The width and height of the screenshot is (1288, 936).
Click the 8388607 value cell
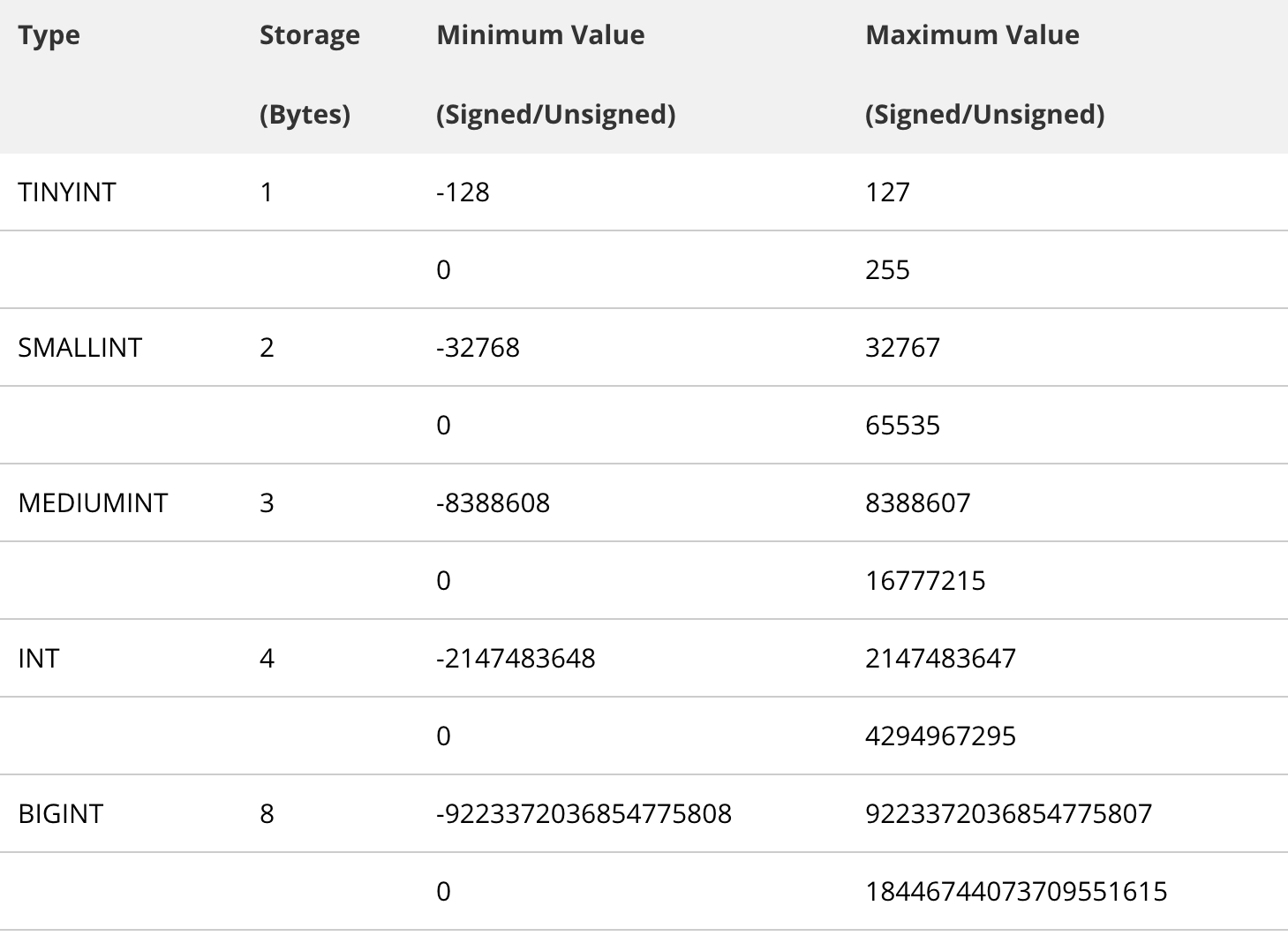(x=917, y=503)
